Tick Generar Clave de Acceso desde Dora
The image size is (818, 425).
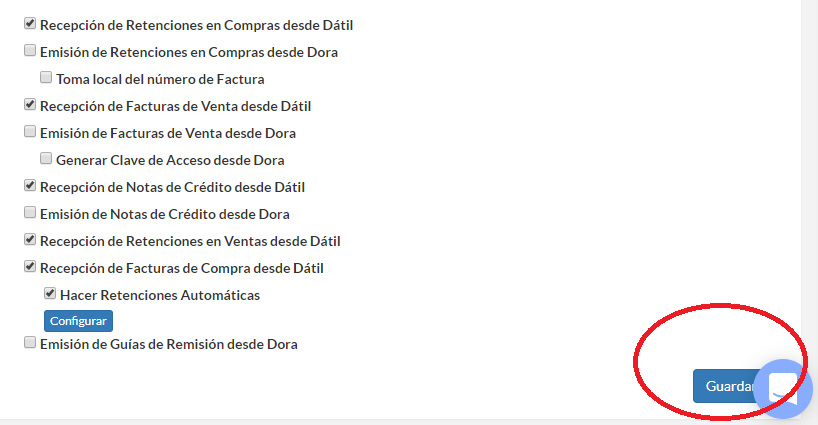46,159
